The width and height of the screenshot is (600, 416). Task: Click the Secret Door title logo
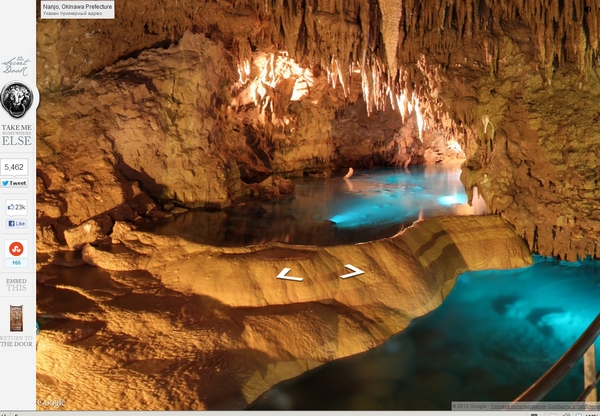[x=16, y=65]
